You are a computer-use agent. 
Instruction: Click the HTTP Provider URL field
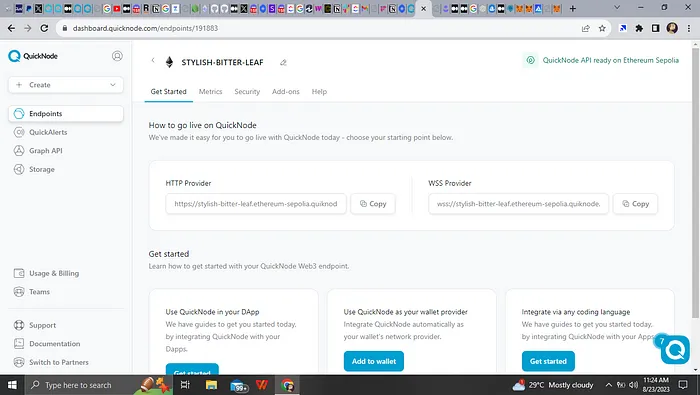(x=256, y=204)
